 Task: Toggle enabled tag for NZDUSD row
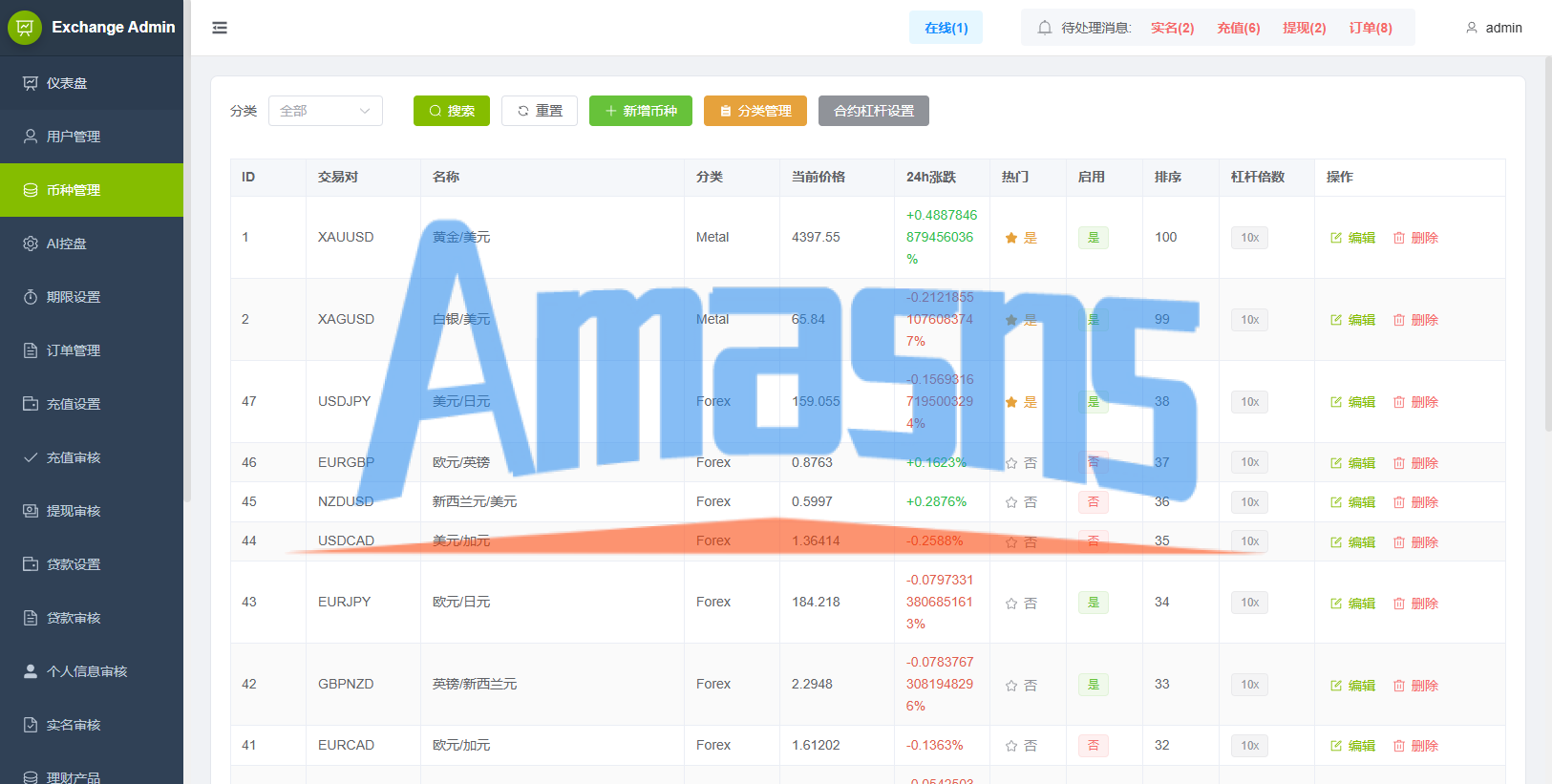pyautogui.click(x=1094, y=502)
